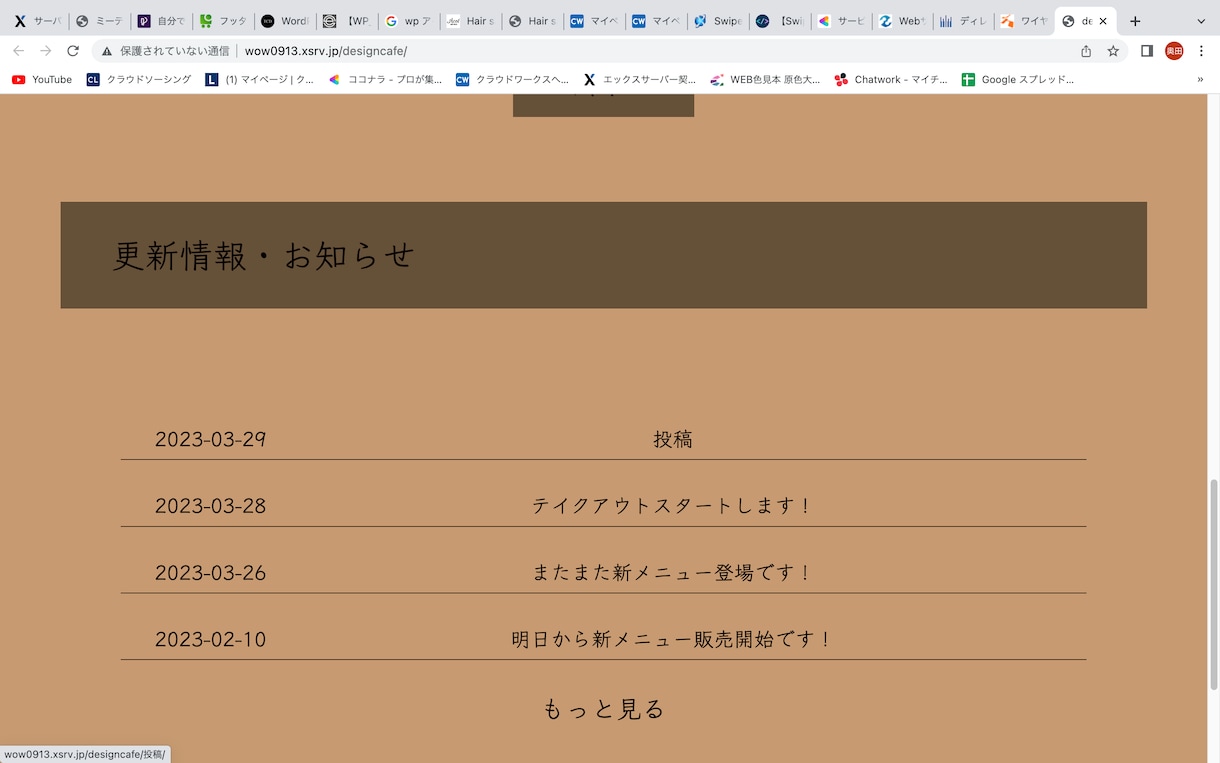Open the WEB色見本 原色大 bookmark
The height and width of the screenshot is (763, 1220).
766,79
